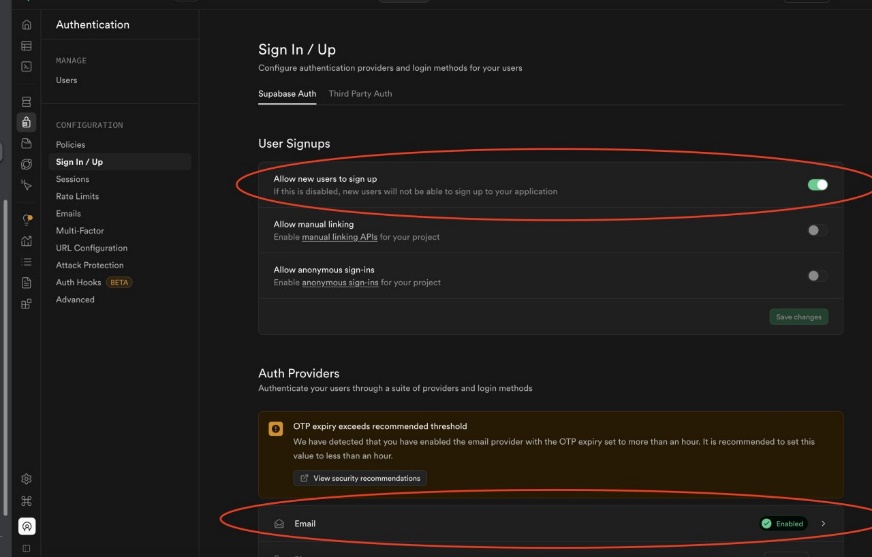Enable the Allow anonymous sign-ins toggle

click(817, 276)
